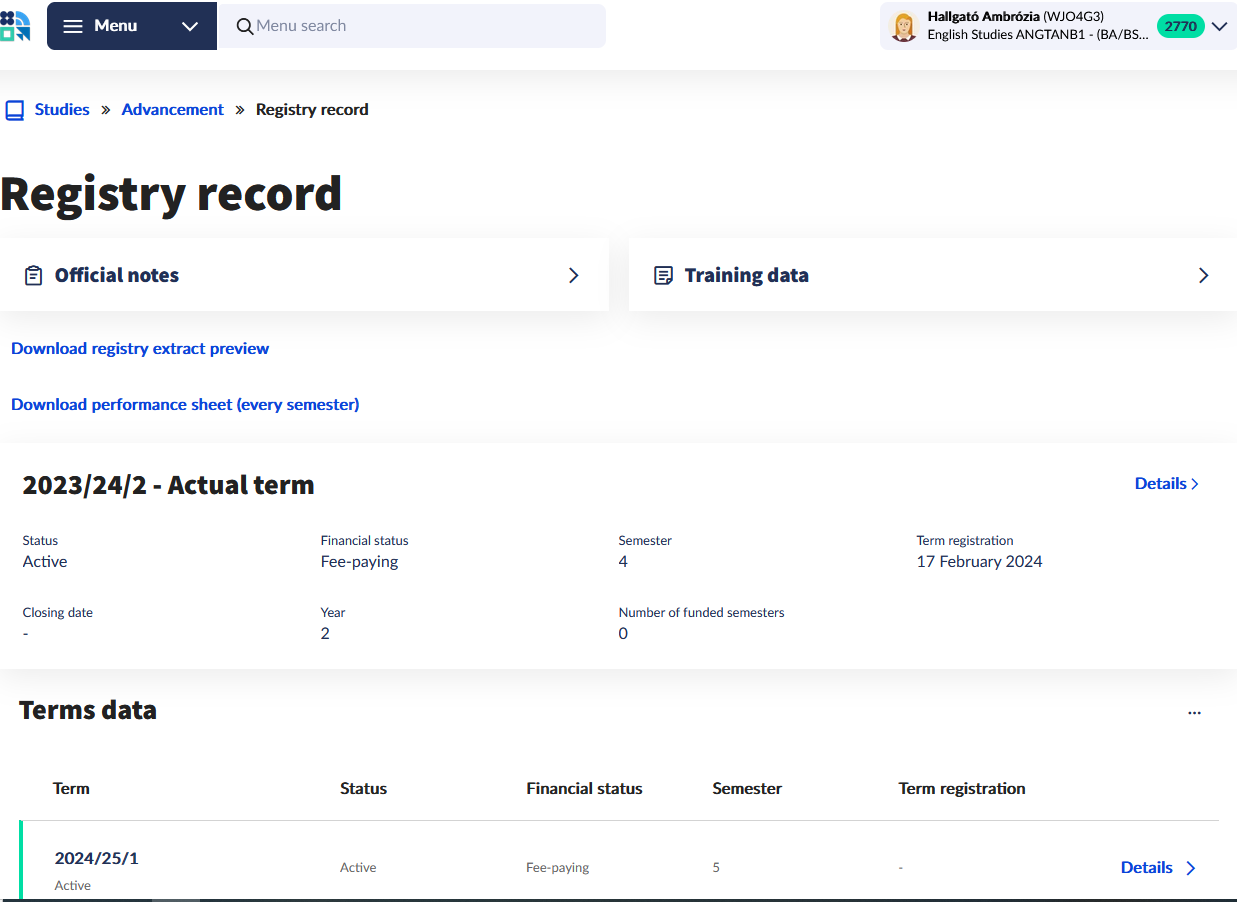View Details of the 2023/24/2 actual term

point(1166,484)
